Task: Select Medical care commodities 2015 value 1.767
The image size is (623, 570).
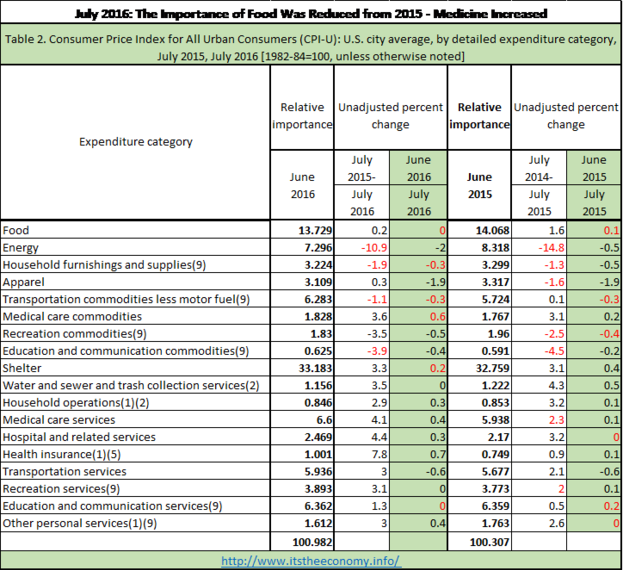Action: click(495, 317)
